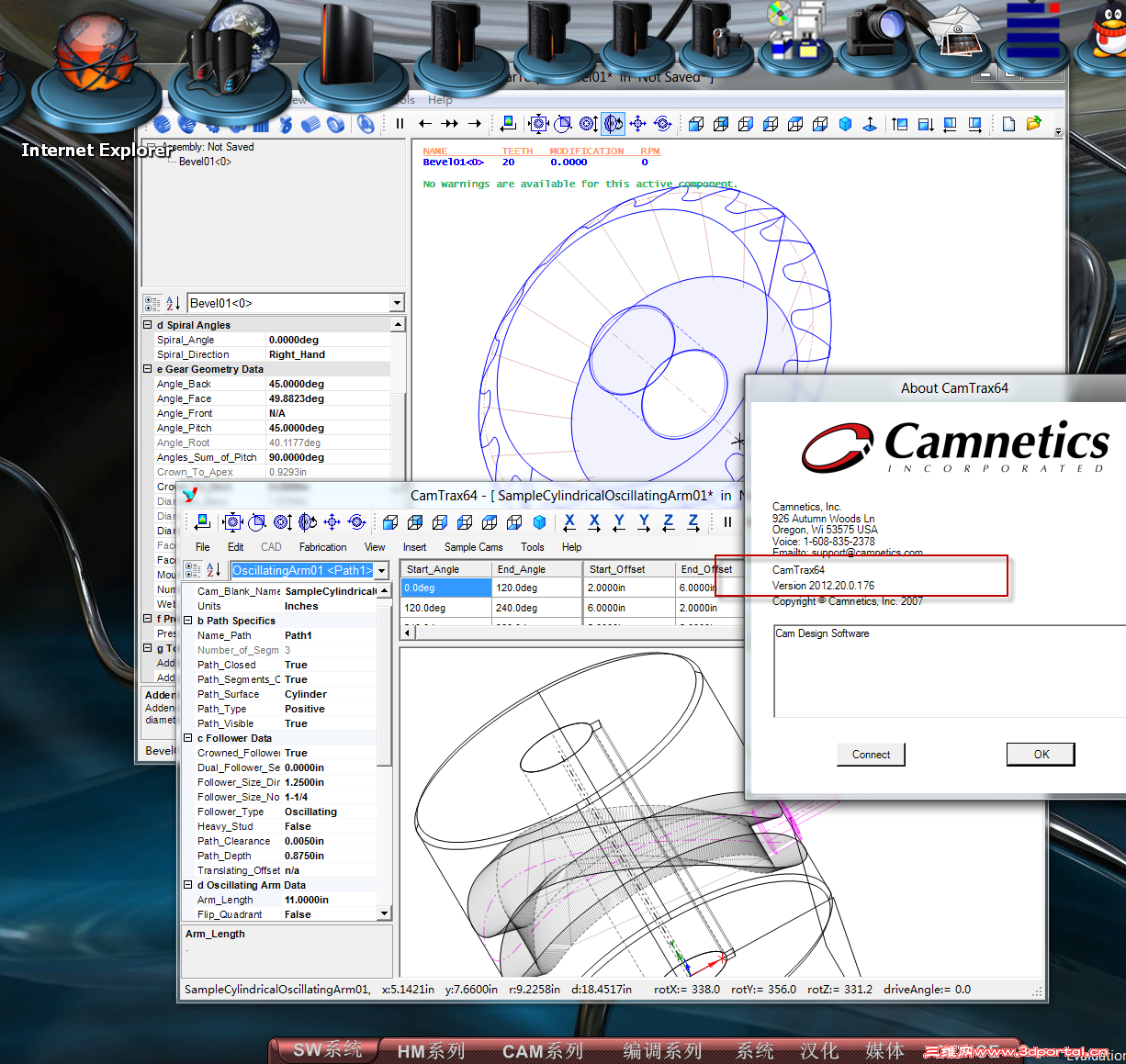Click the alphabetical sort icon above Bevel01 properties
This screenshot has height=1064, width=1126.
(x=173, y=303)
